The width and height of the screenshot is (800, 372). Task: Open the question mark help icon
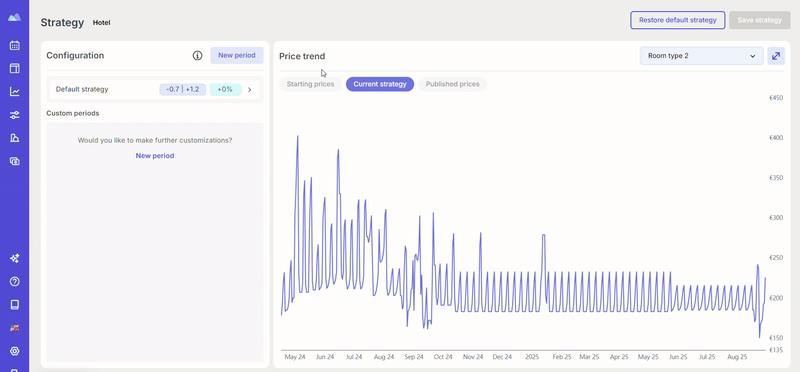click(14, 282)
